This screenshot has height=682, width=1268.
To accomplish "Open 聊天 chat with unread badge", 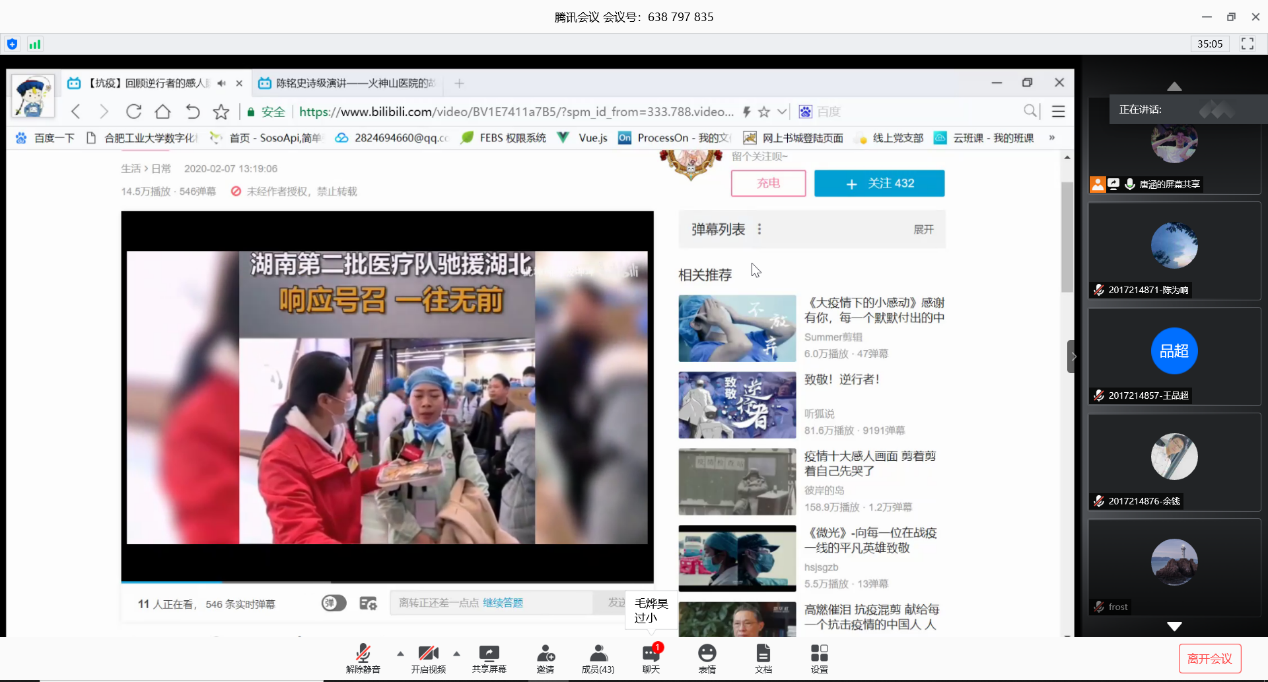I will tap(651, 658).
